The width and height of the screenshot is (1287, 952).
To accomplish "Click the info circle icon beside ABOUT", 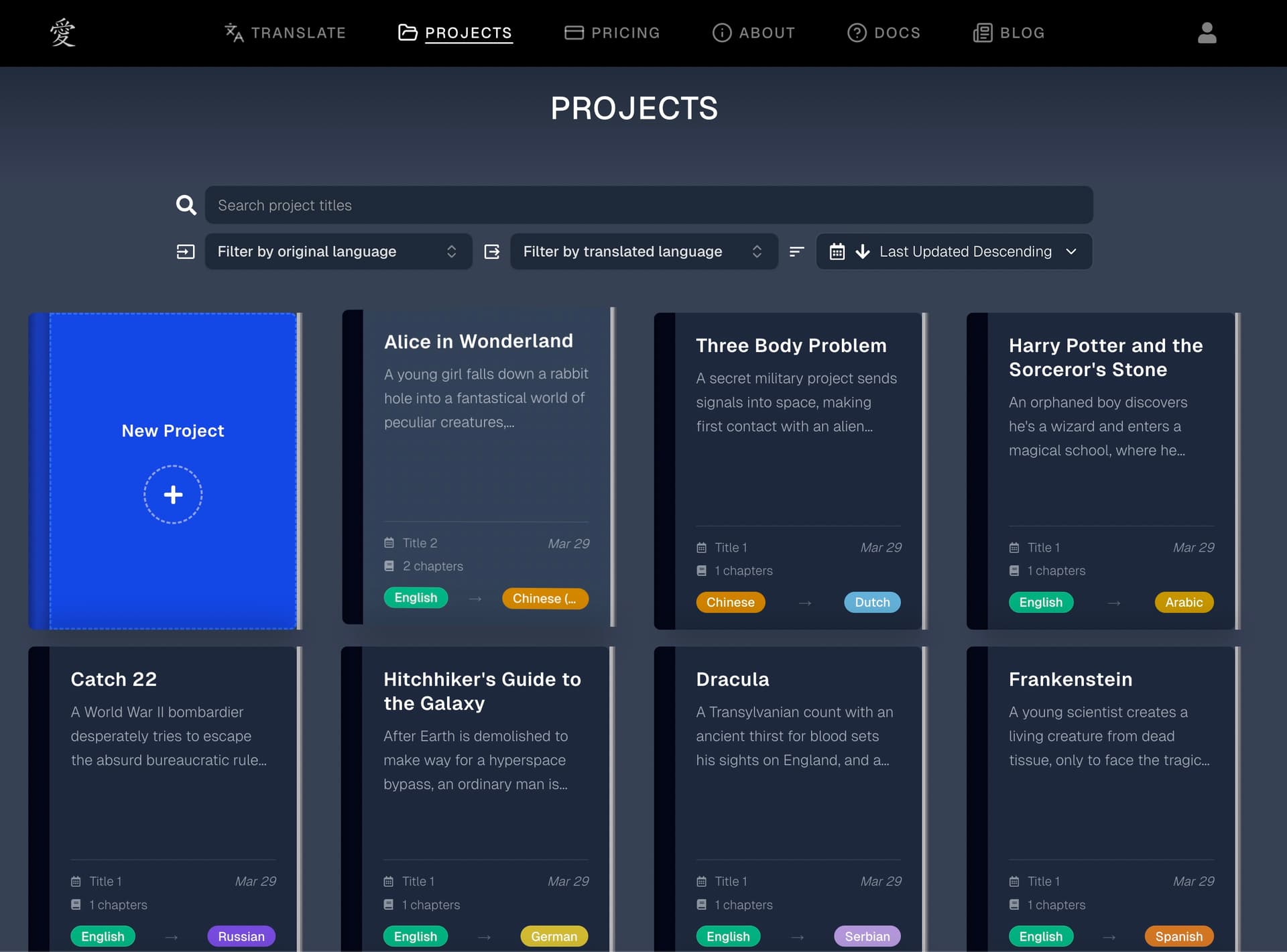I will click(x=721, y=33).
